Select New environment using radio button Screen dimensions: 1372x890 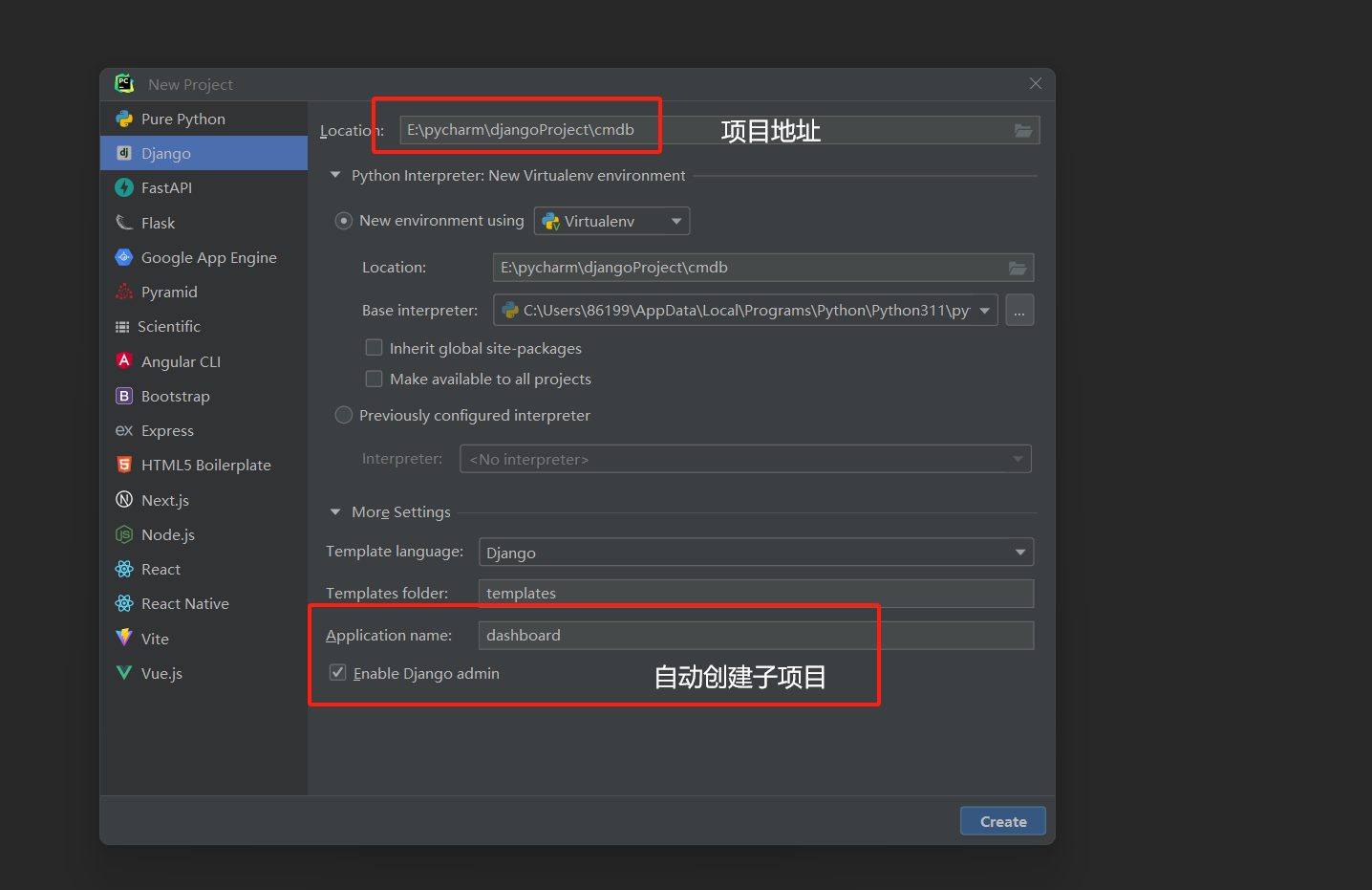point(344,221)
